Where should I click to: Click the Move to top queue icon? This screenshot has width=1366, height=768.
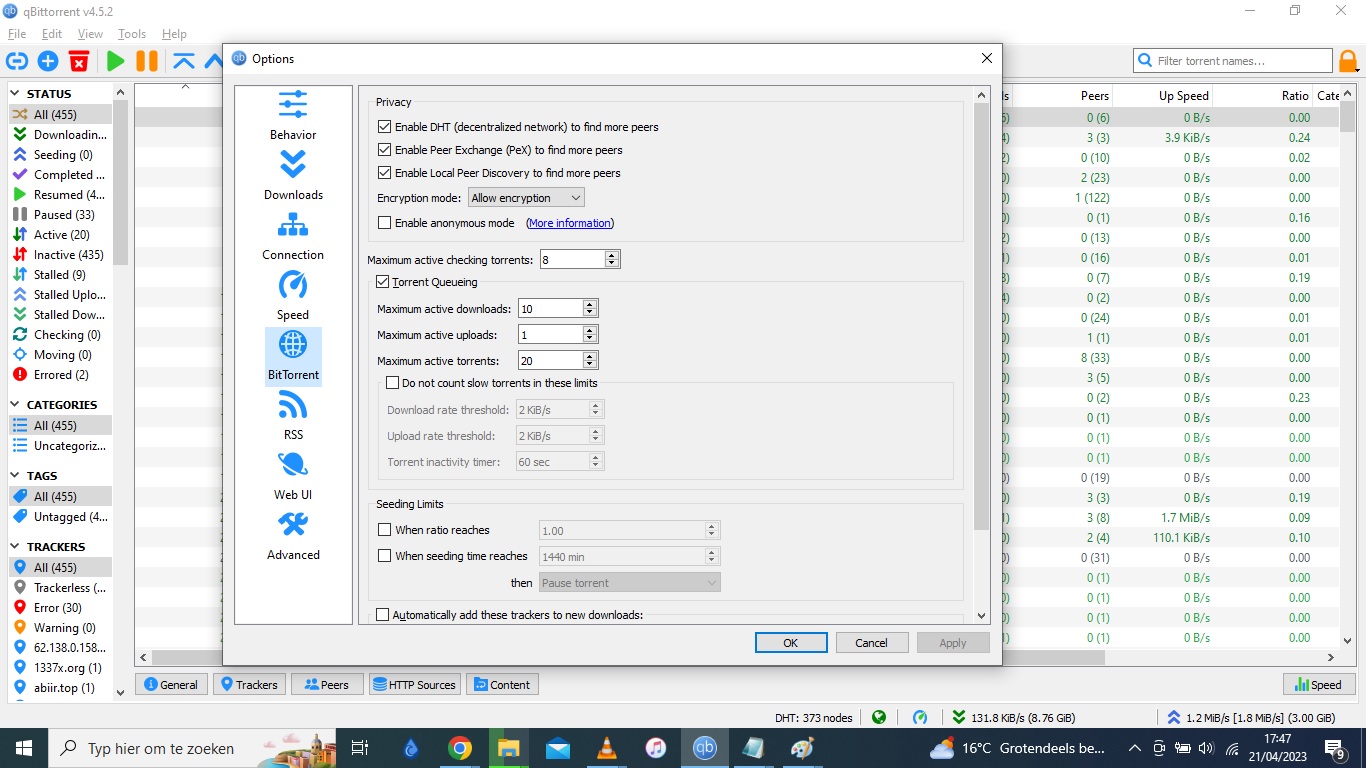(184, 61)
